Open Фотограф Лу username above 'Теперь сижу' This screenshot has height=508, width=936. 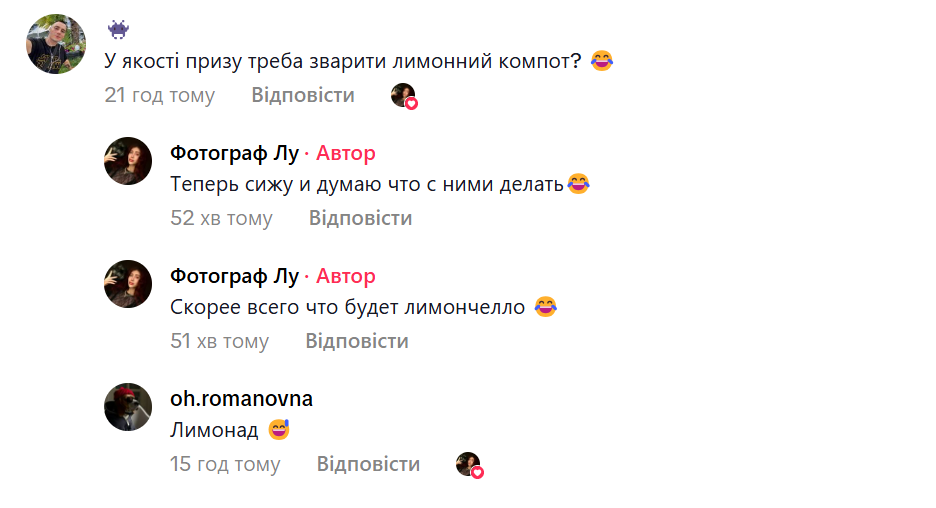234,153
